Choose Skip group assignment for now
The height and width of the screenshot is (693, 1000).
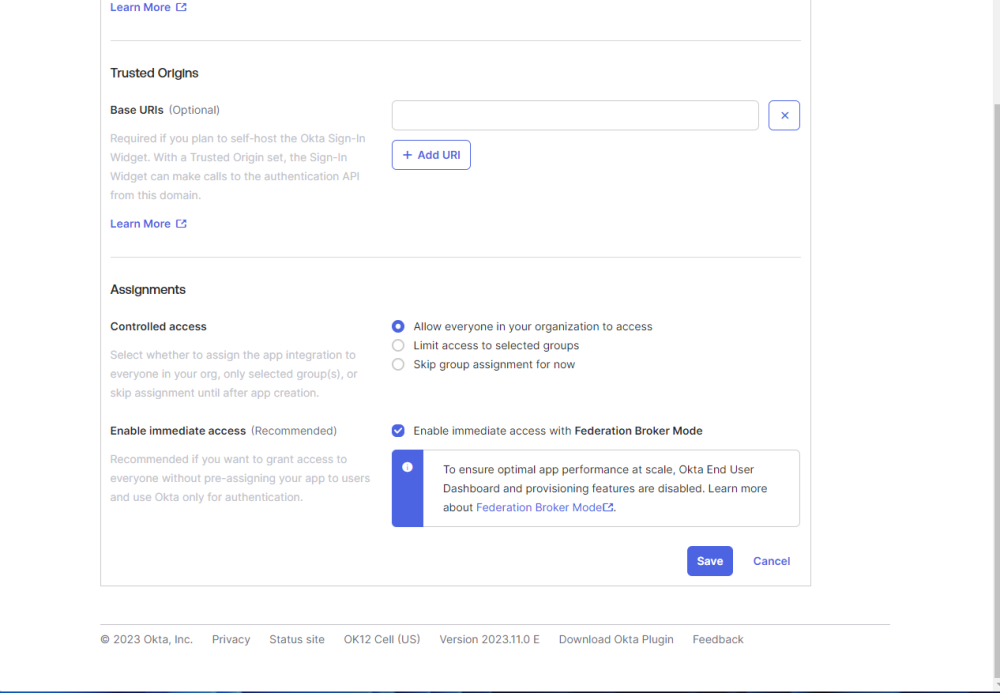[398, 365]
